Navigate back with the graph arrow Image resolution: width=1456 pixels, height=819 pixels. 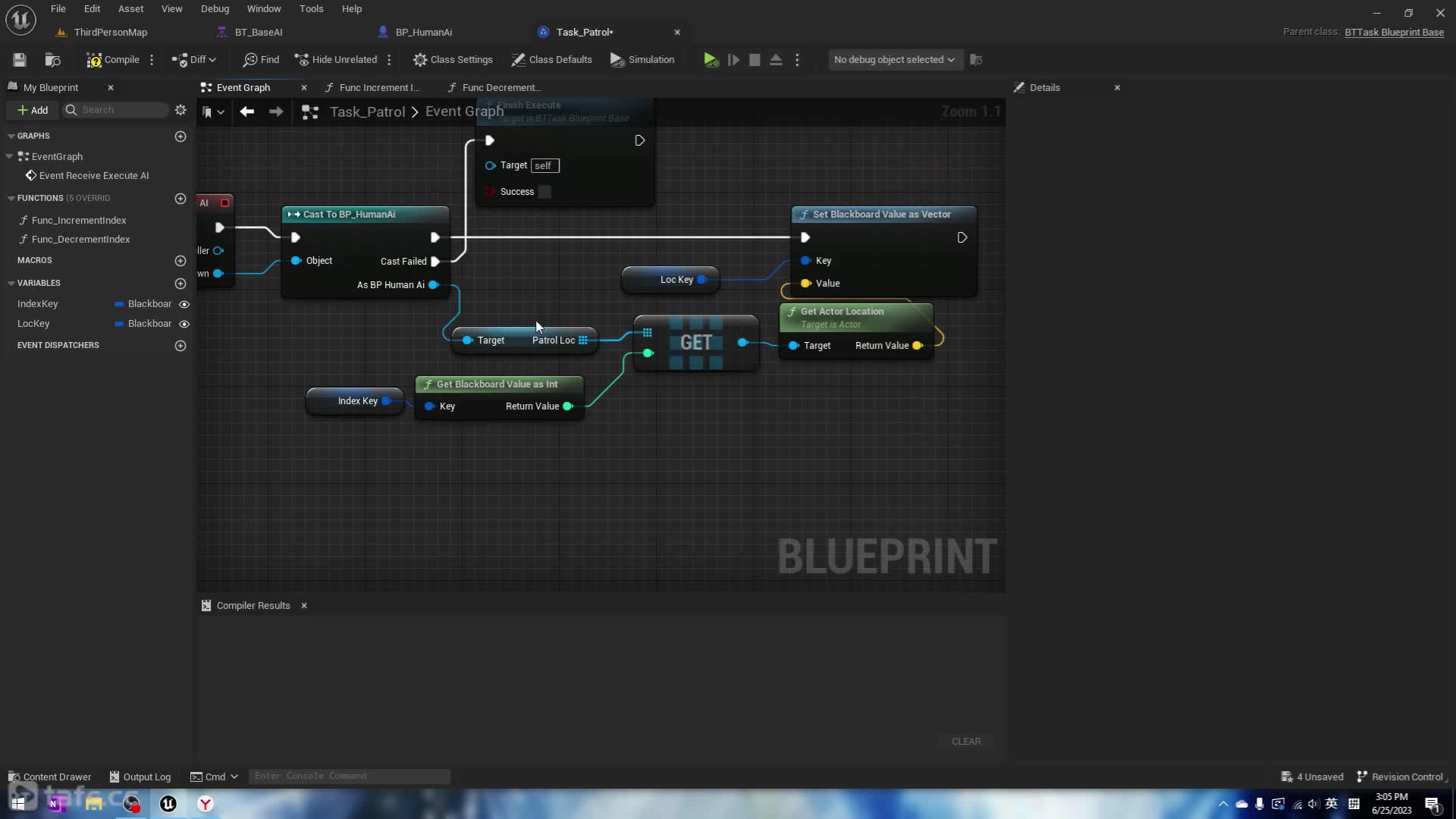246,112
